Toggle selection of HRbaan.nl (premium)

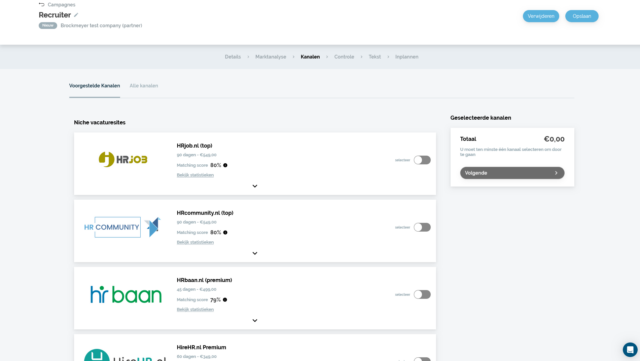click(x=422, y=294)
